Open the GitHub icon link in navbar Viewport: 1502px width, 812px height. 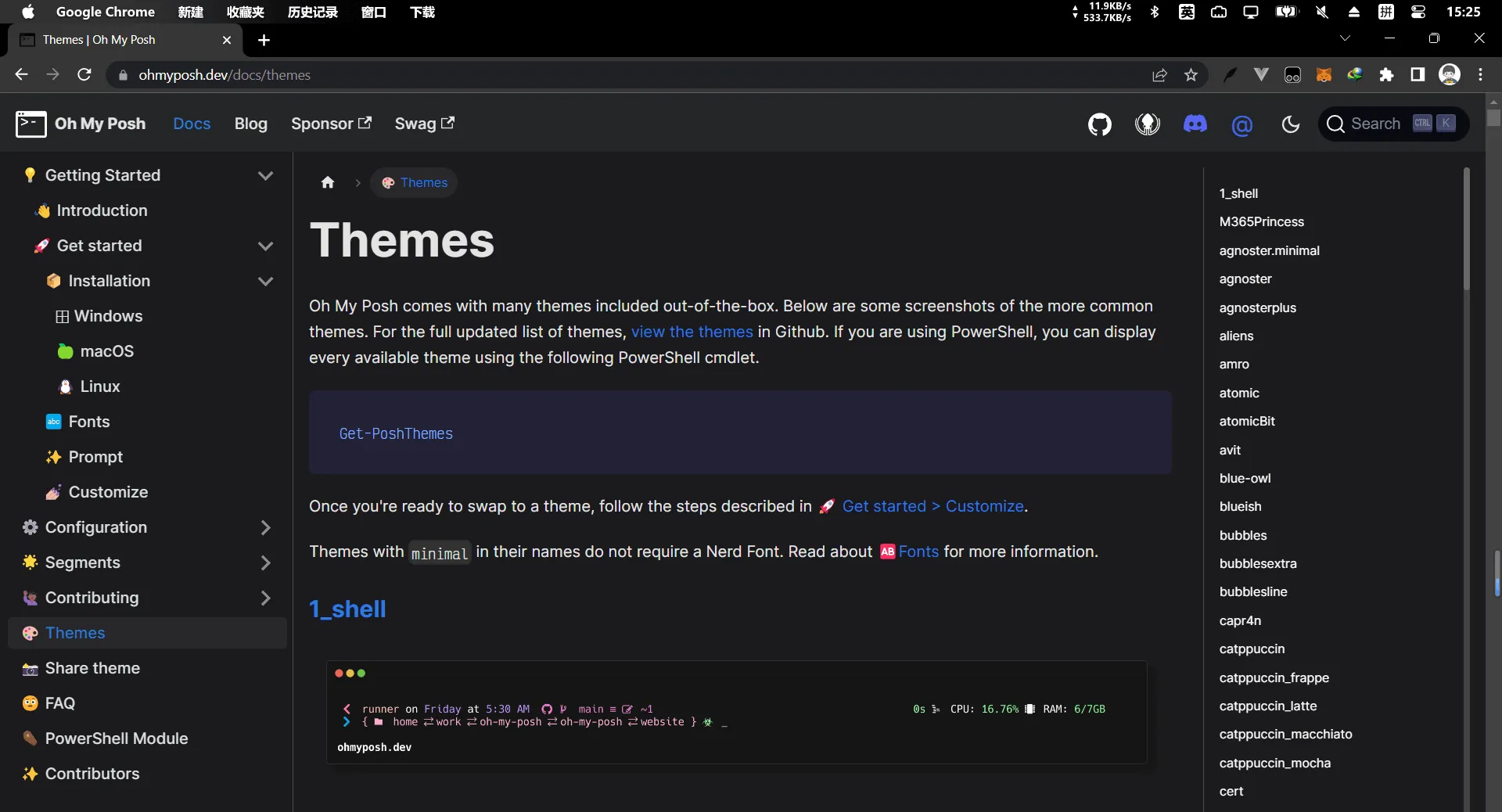[x=1100, y=124]
